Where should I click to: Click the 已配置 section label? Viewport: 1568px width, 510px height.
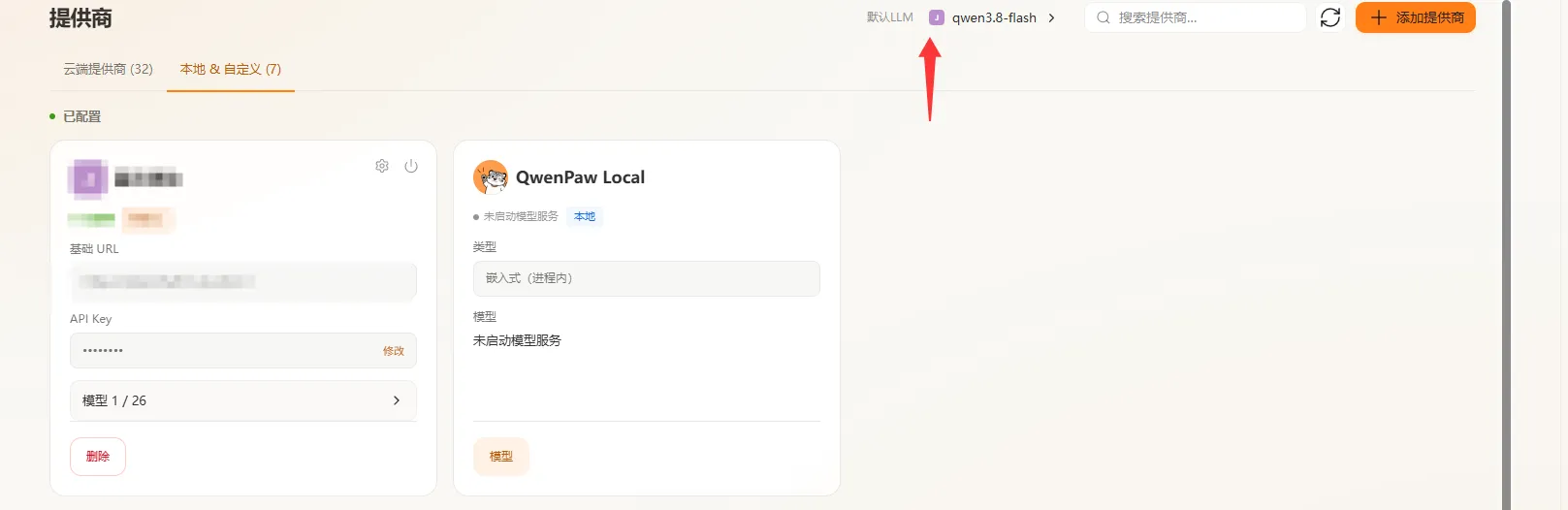click(81, 116)
